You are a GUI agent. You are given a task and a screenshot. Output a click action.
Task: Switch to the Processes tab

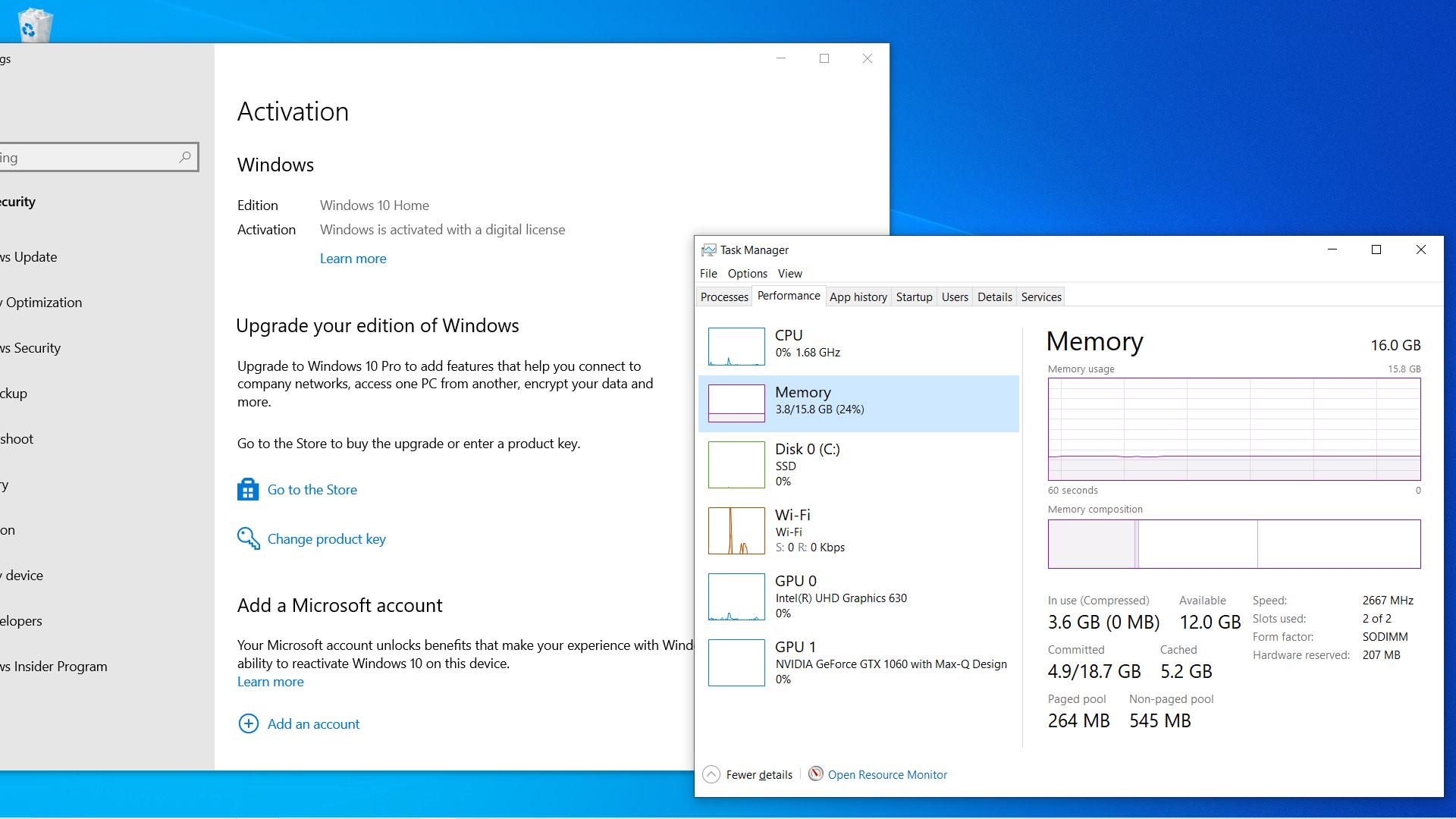click(724, 297)
